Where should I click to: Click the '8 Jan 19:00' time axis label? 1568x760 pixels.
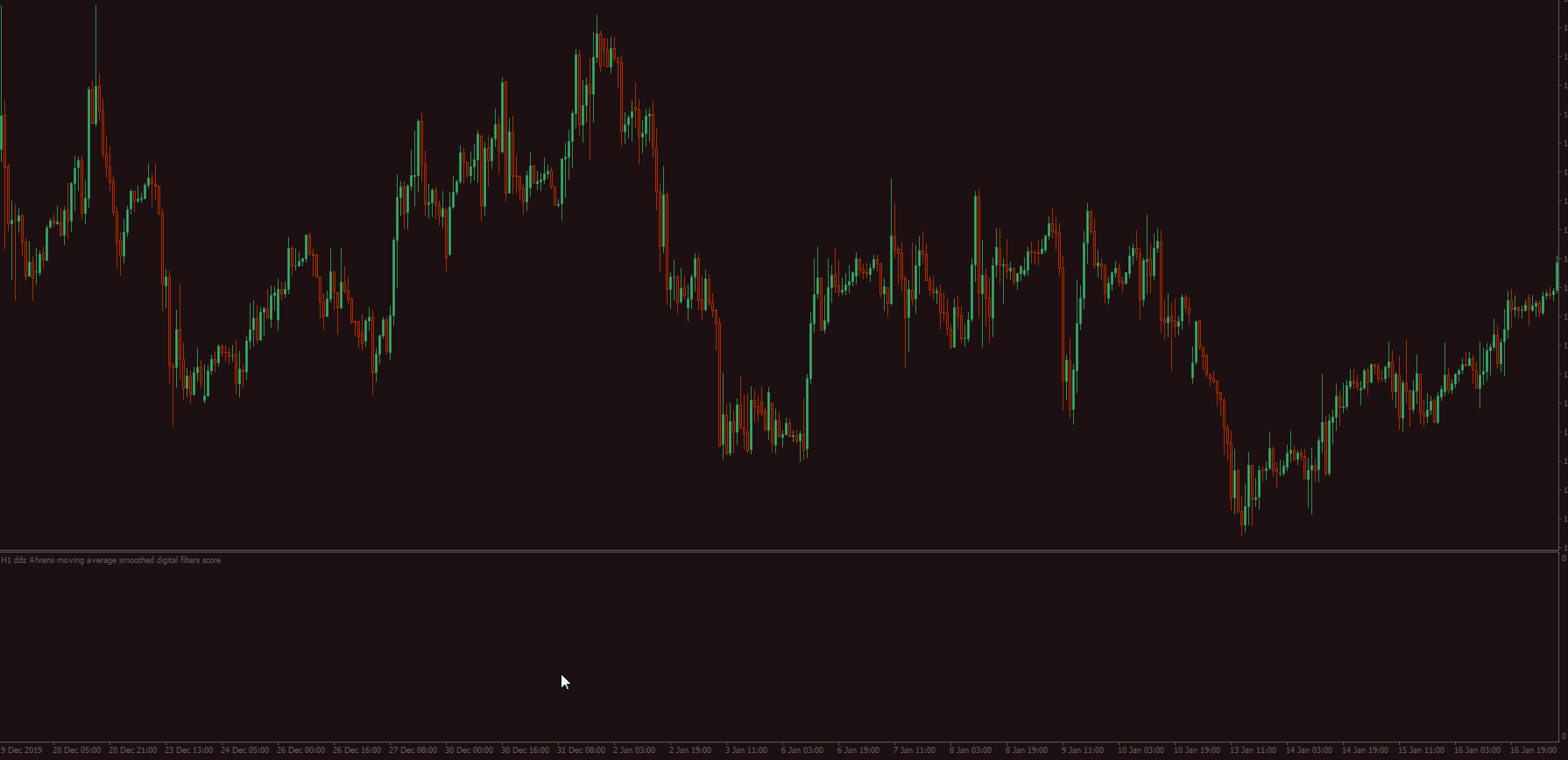(x=1027, y=750)
